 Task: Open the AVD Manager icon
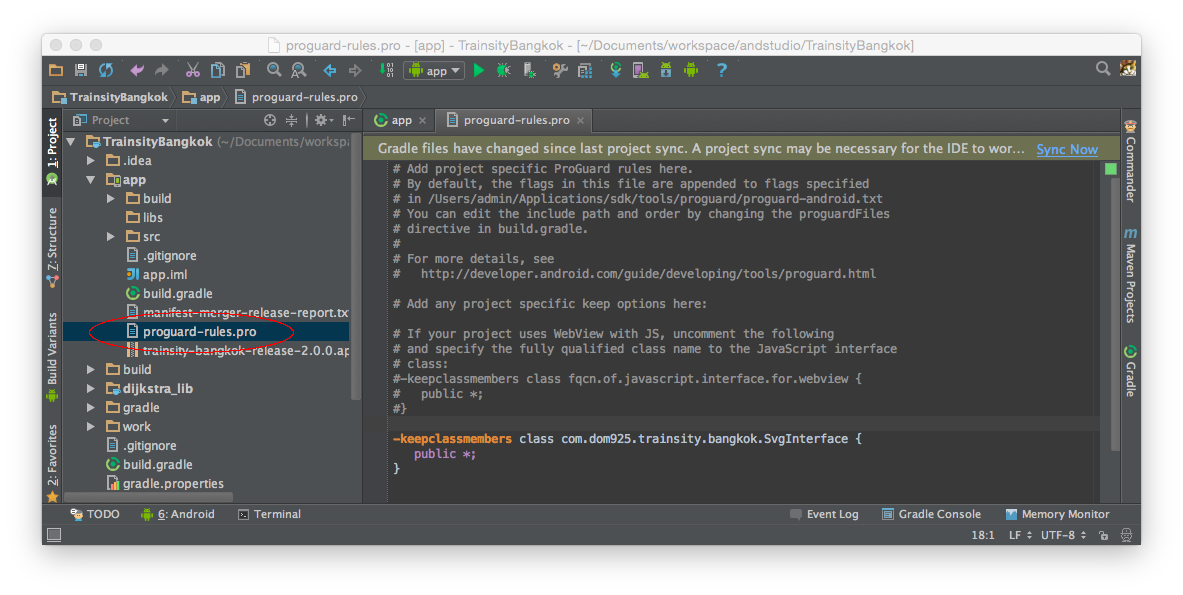(641, 70)
